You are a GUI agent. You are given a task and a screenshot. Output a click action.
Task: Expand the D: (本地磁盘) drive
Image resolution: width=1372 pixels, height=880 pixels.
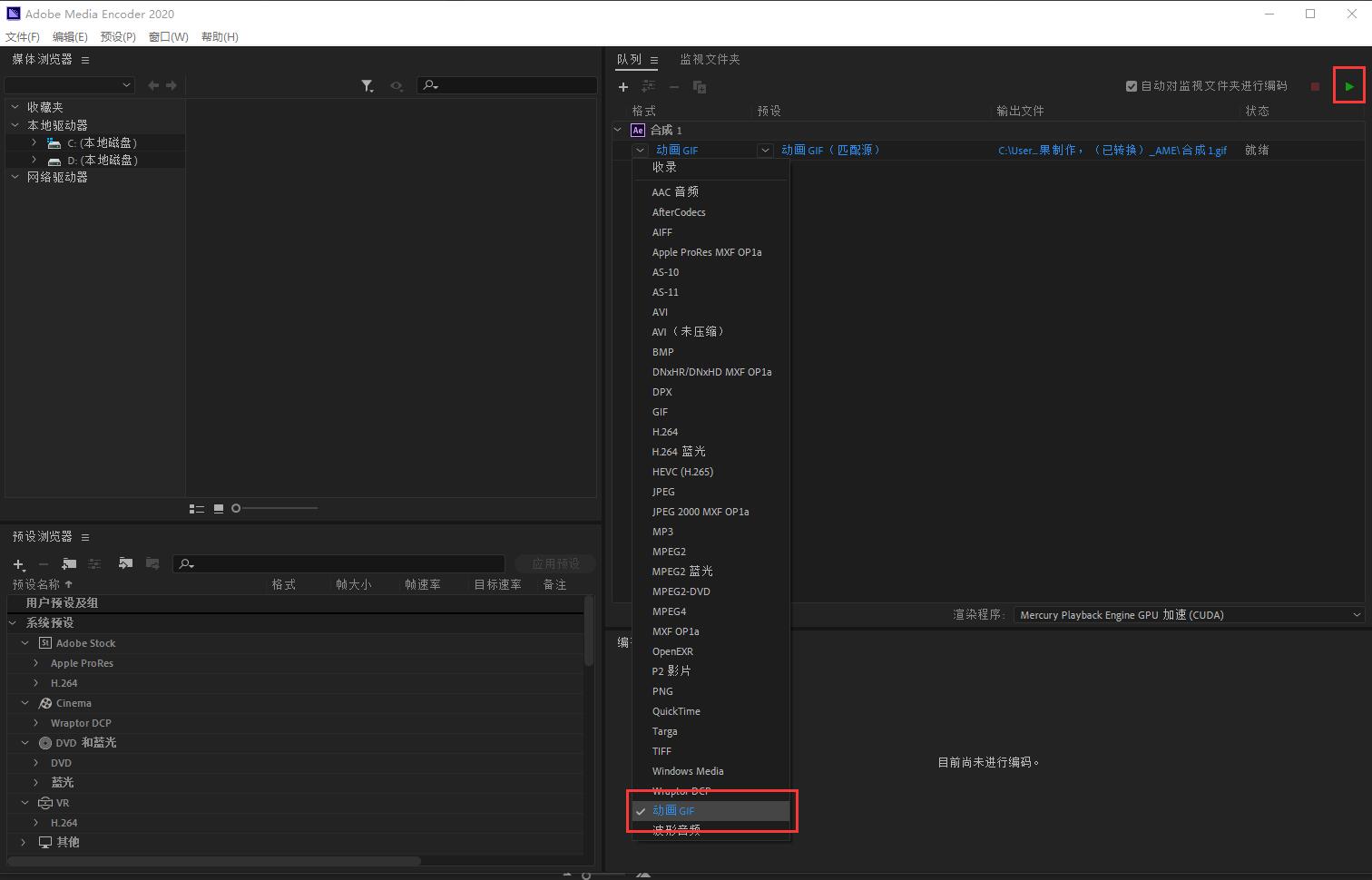point(34,160)
